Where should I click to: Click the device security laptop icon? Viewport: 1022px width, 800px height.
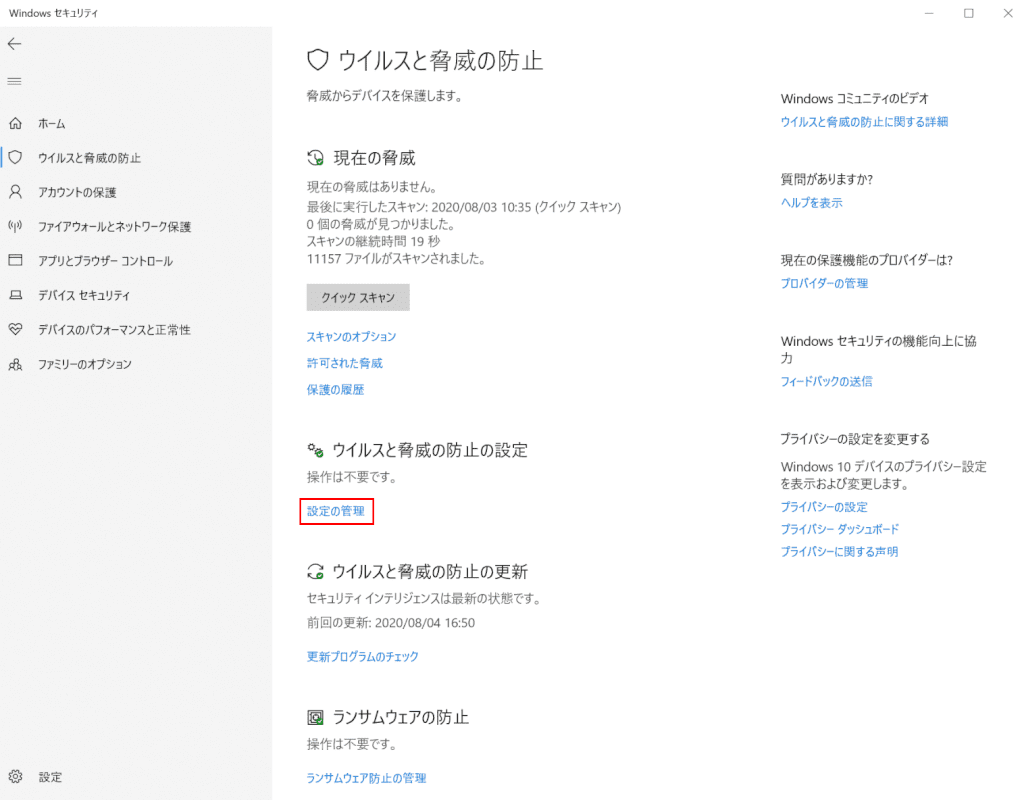(16, 295)
